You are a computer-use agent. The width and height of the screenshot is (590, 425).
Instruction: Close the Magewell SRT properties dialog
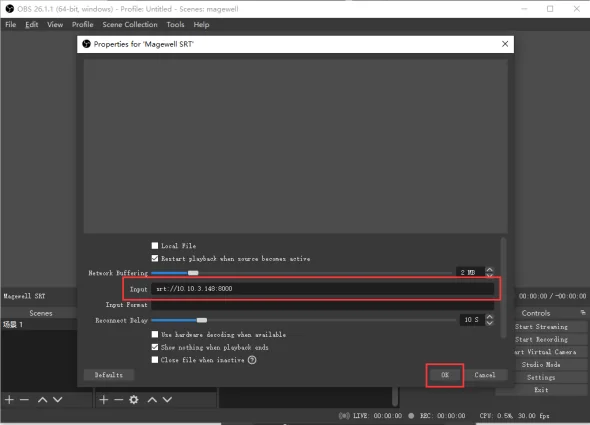pyautogui.click(x=505, y=44)
